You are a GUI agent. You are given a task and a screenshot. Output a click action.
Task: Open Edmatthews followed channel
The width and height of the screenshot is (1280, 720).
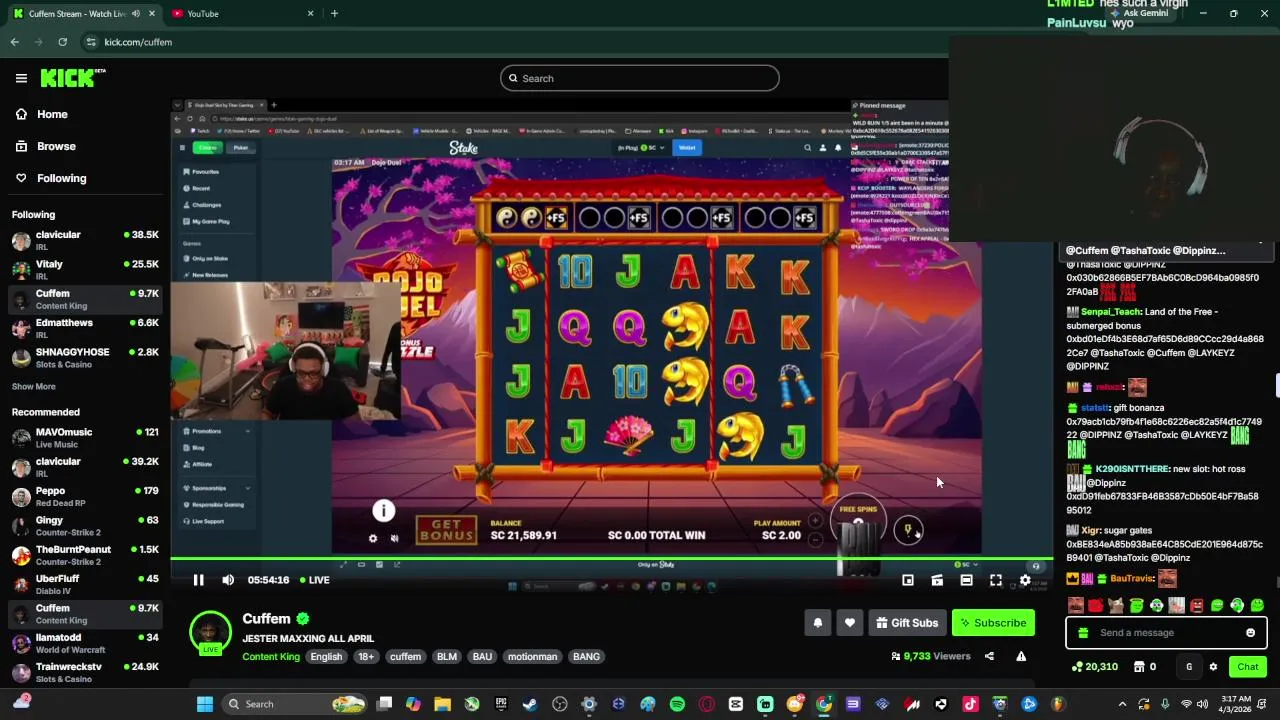point(85,328)
